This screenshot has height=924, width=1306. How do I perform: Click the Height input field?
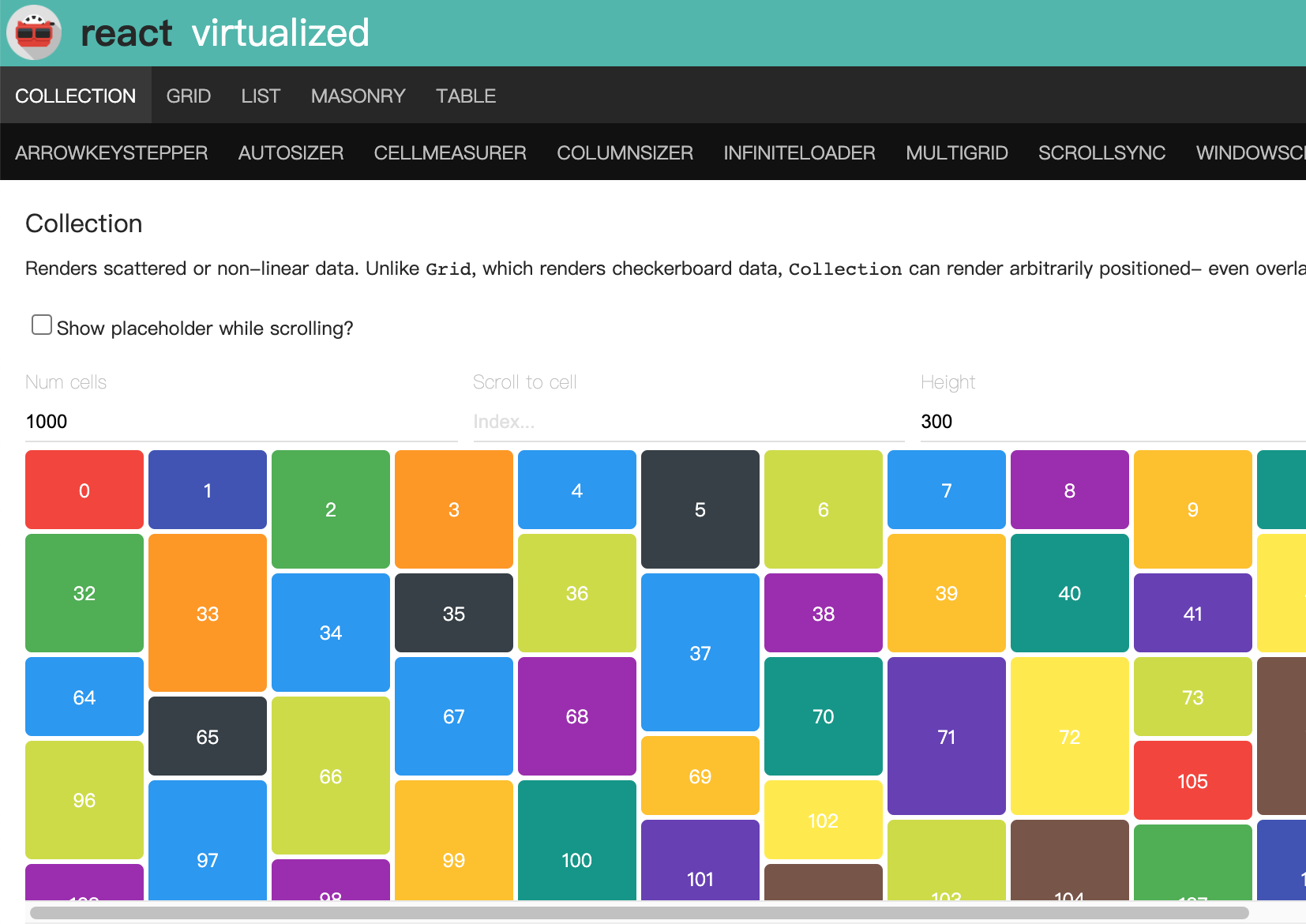click(x=1113, y=422)
